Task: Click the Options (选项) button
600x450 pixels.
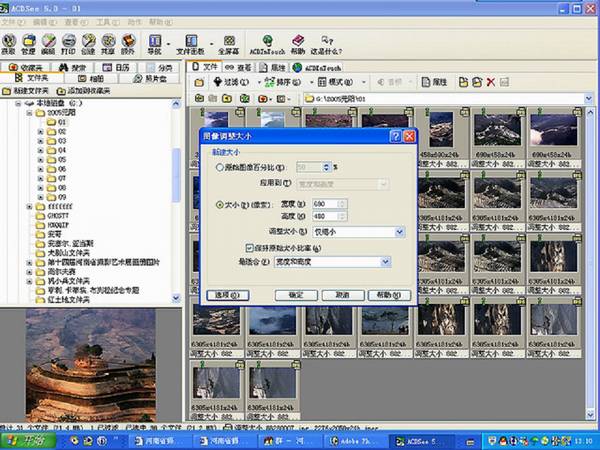Action: click(x=228, y=295)
